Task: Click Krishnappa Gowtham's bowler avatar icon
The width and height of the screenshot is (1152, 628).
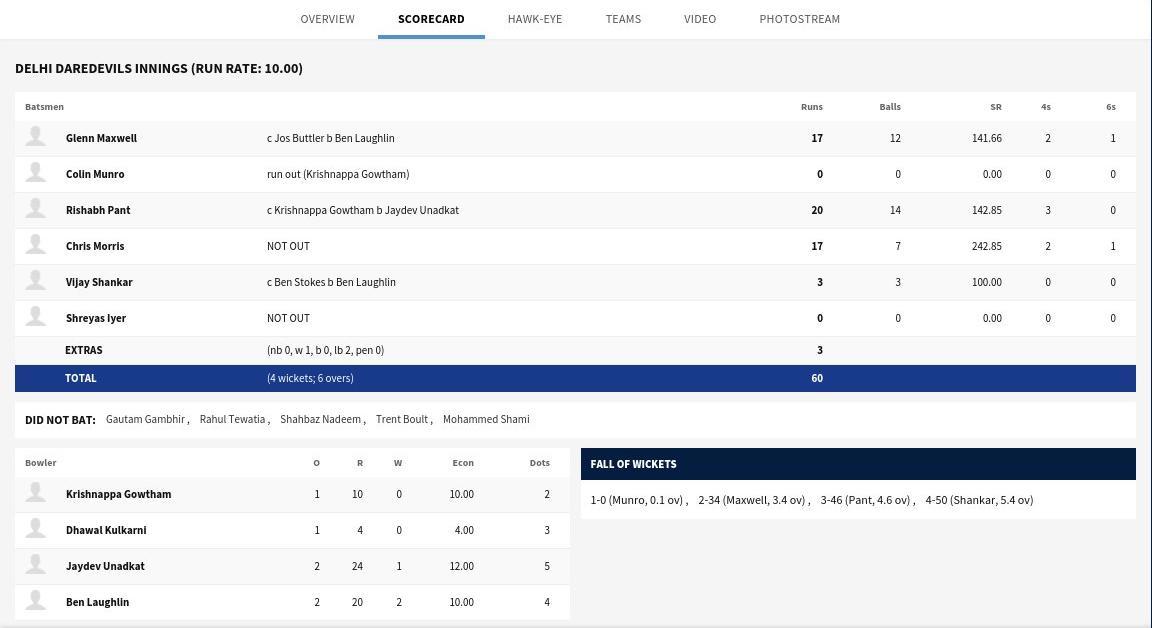Action: [35, 493]
